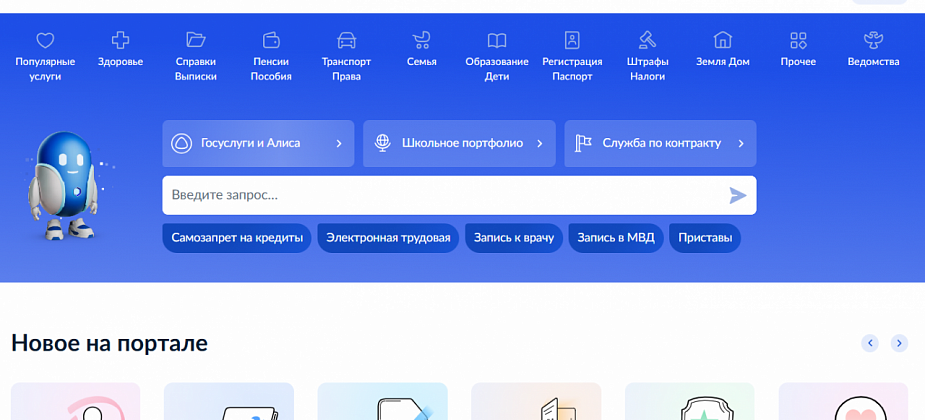This screenshot has width=925, height=420.
Task: Expand Служба по контракту chevron
Action: [742, 143]
